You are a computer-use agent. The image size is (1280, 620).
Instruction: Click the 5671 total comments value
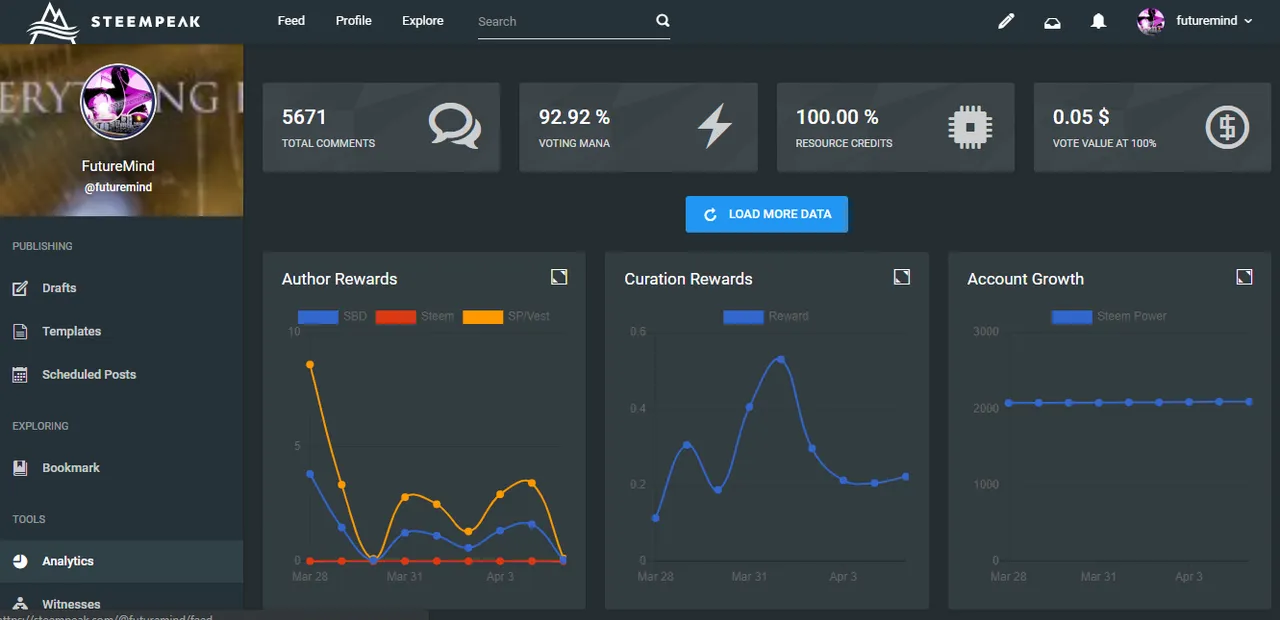coord(304,117)
